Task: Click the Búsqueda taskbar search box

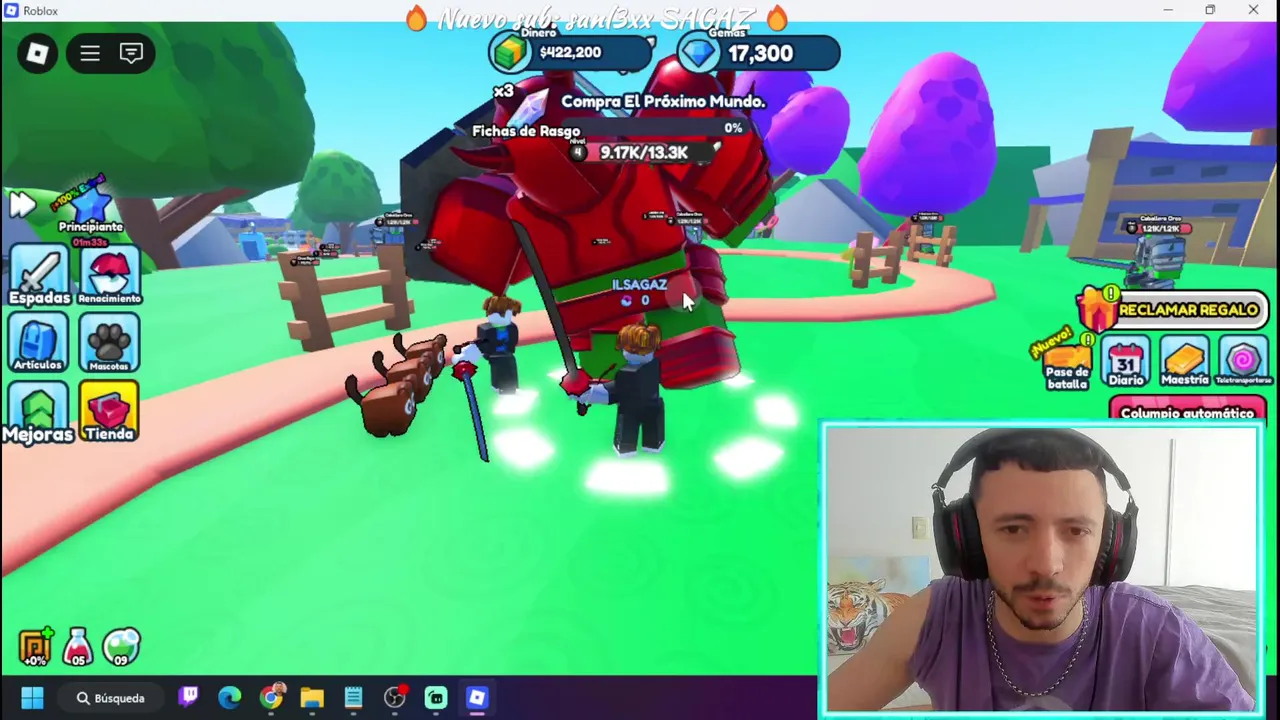Action: 110,698
